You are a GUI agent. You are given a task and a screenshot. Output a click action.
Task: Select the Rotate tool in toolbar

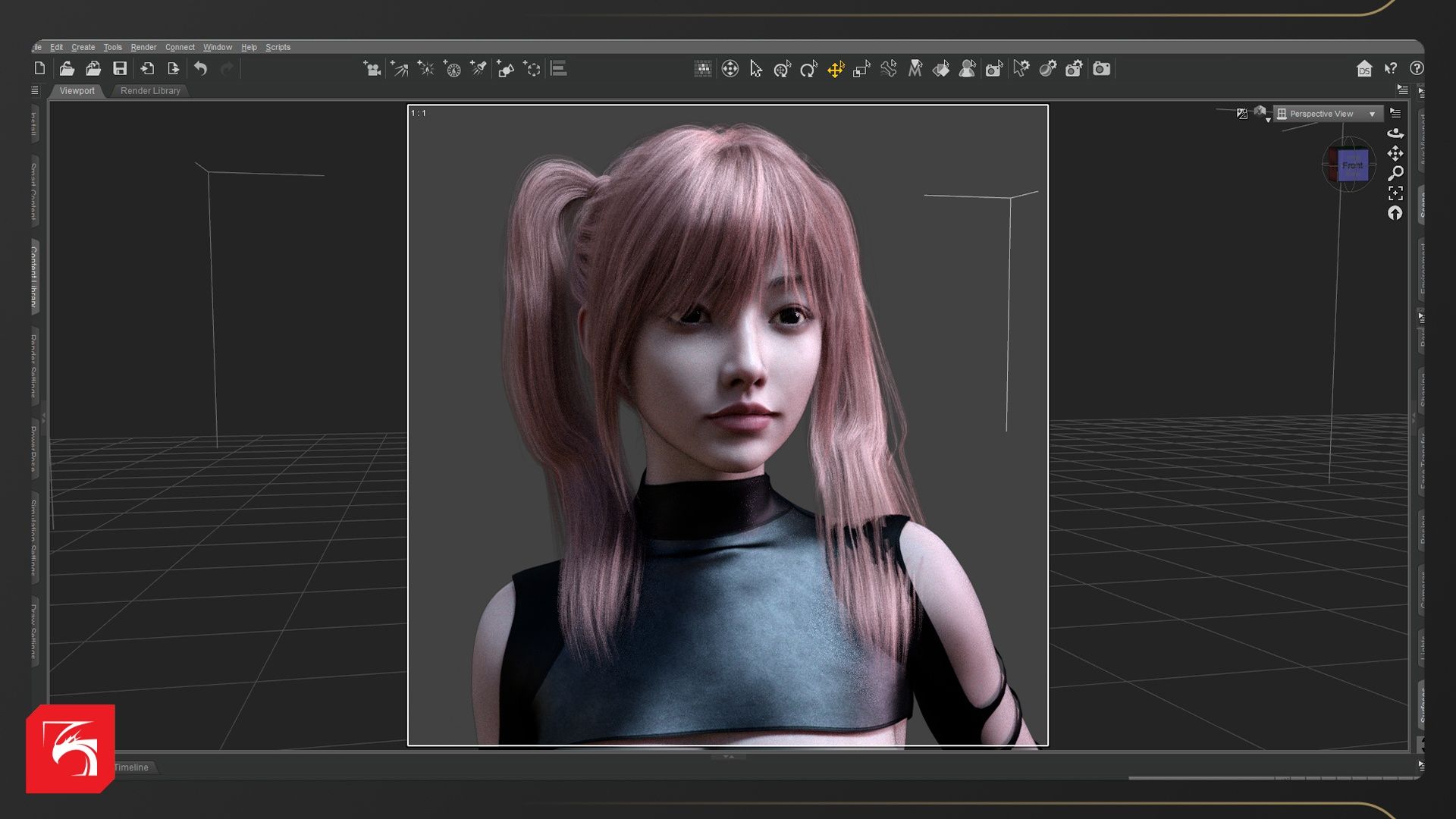(x=809, y=69)
